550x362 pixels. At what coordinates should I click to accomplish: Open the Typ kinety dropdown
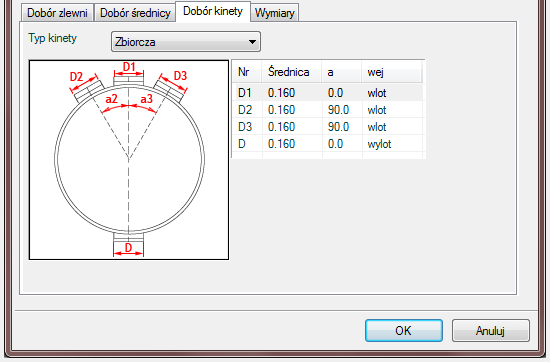point(186,42)
